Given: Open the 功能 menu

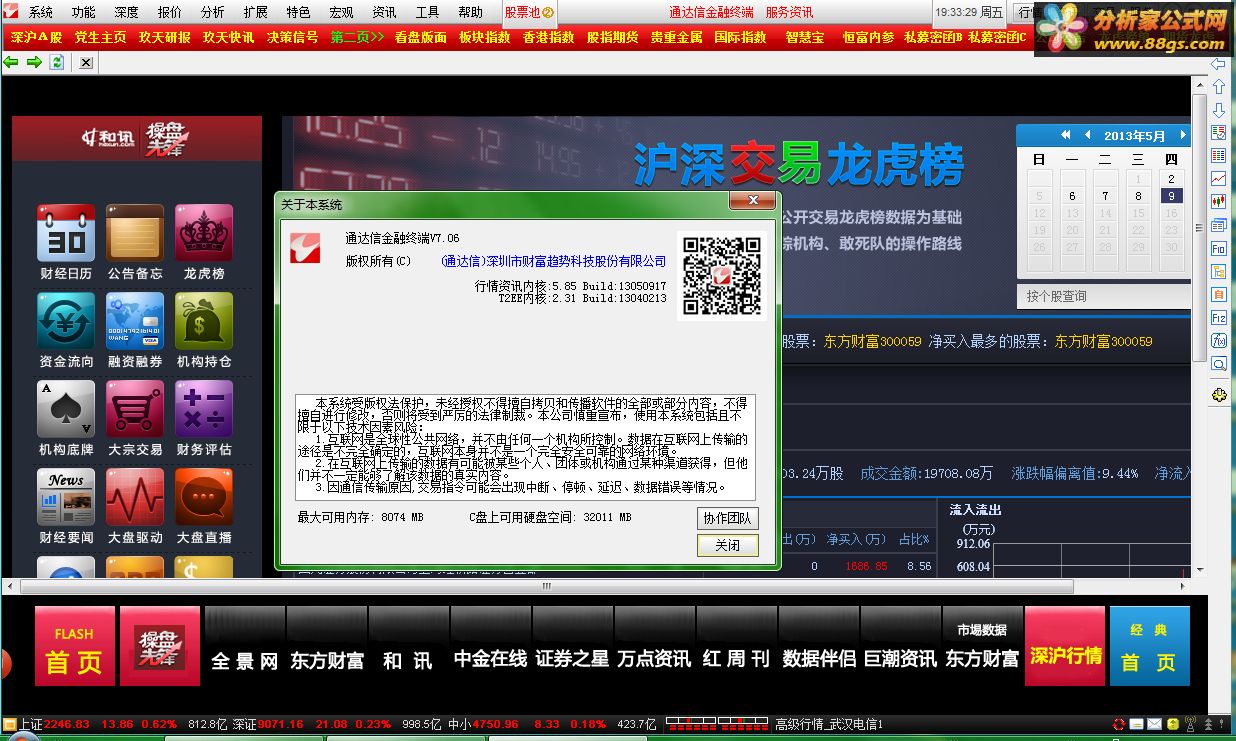Looking at the screenshot, I should point(84,13).
